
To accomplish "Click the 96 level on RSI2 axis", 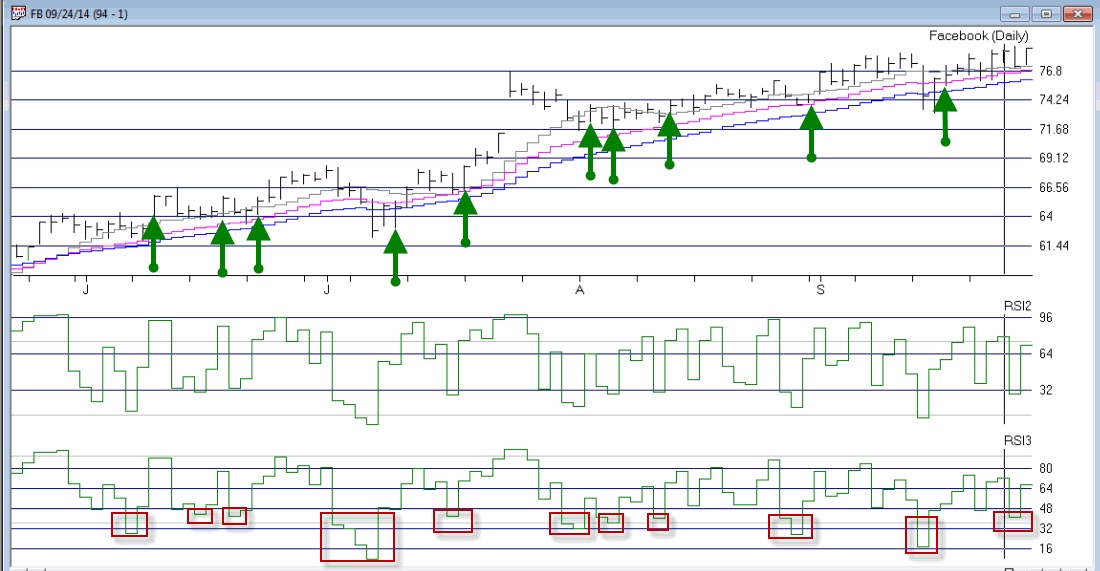I will pyautogui.click(x=1046, y=318).
